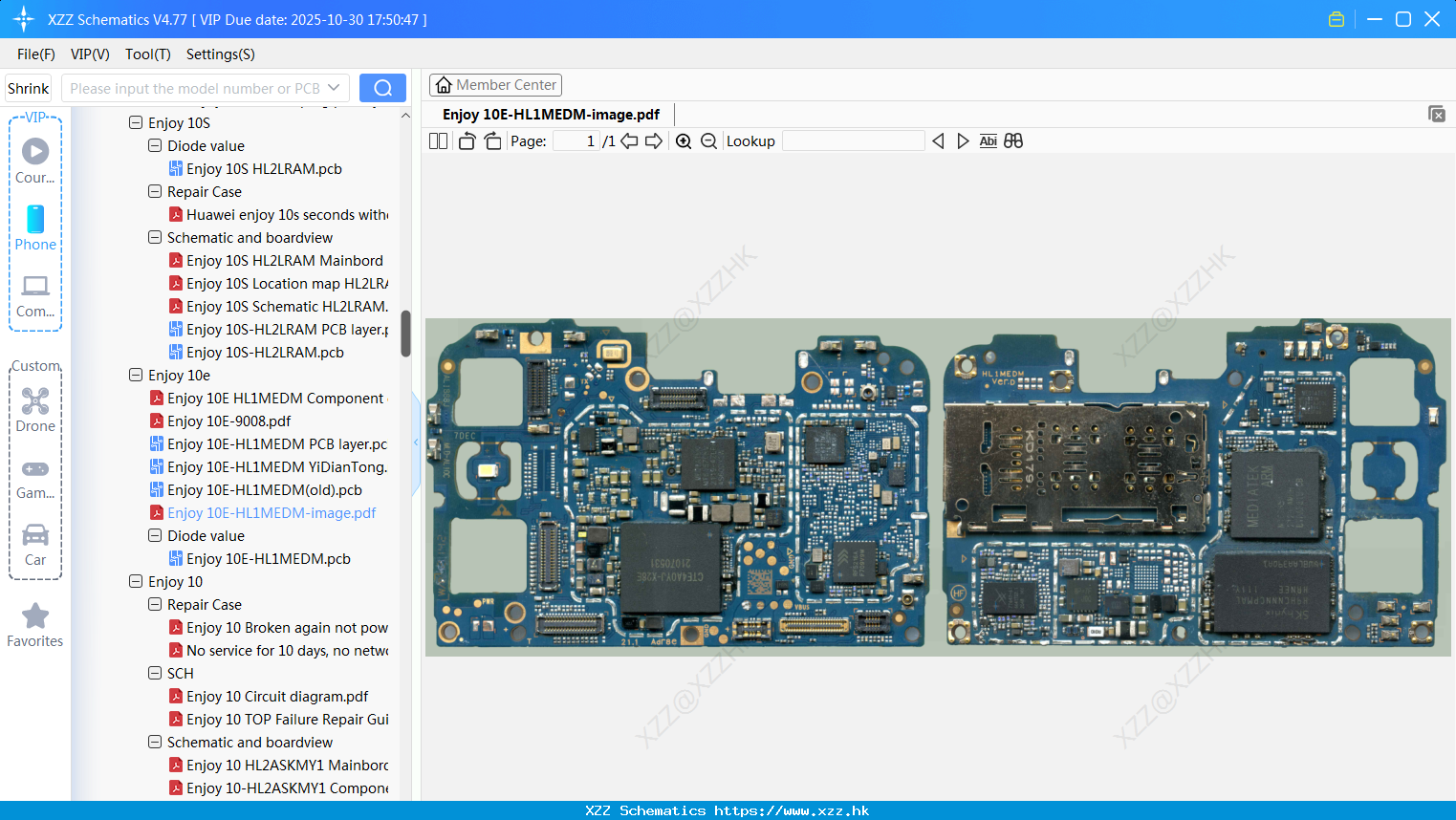This screenshot has height=820, width=1456.
Task: Open the Game console category
Action: click(x=35, y=480)
